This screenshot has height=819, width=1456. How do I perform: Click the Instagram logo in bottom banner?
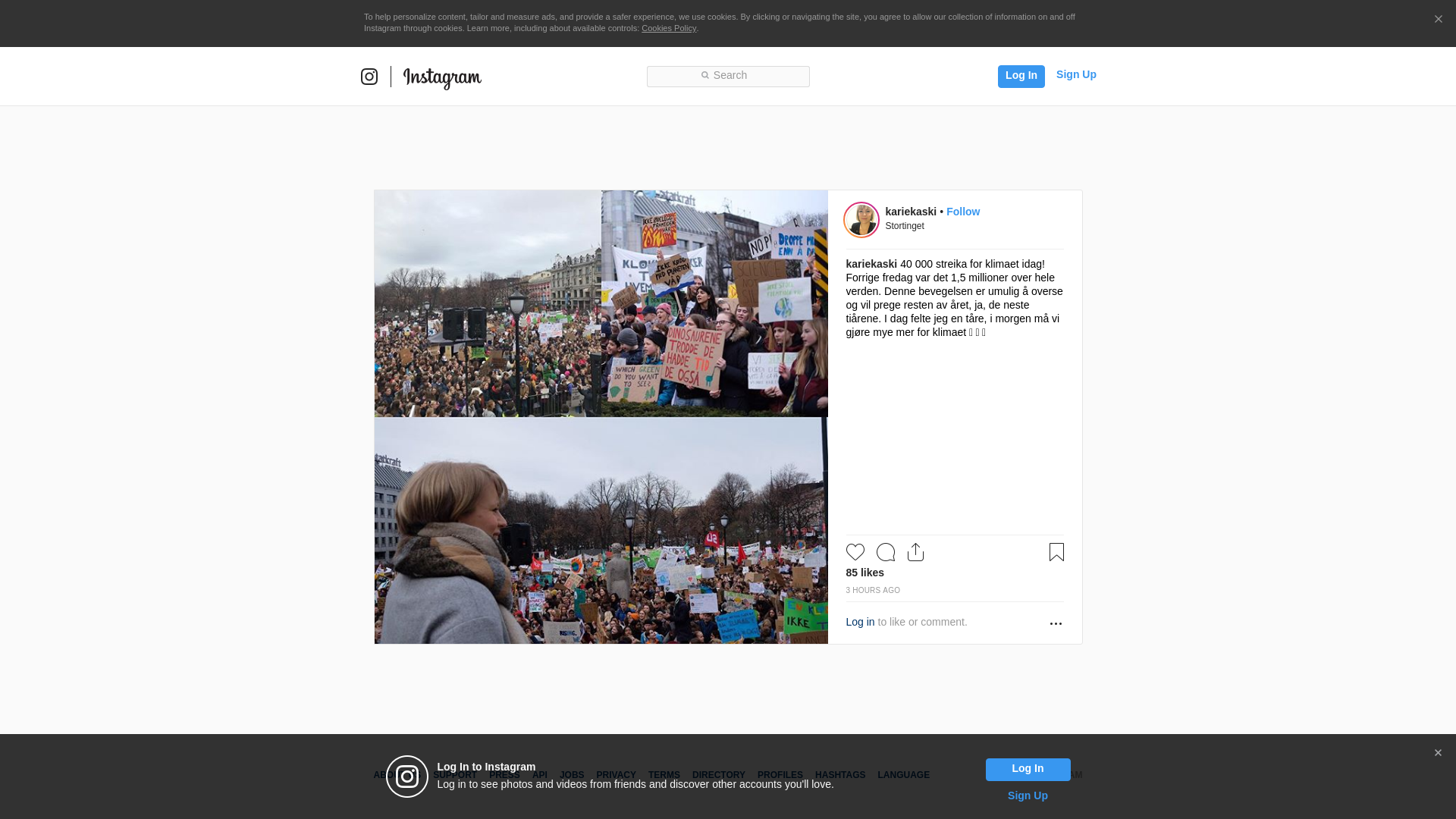coord(407,777)
